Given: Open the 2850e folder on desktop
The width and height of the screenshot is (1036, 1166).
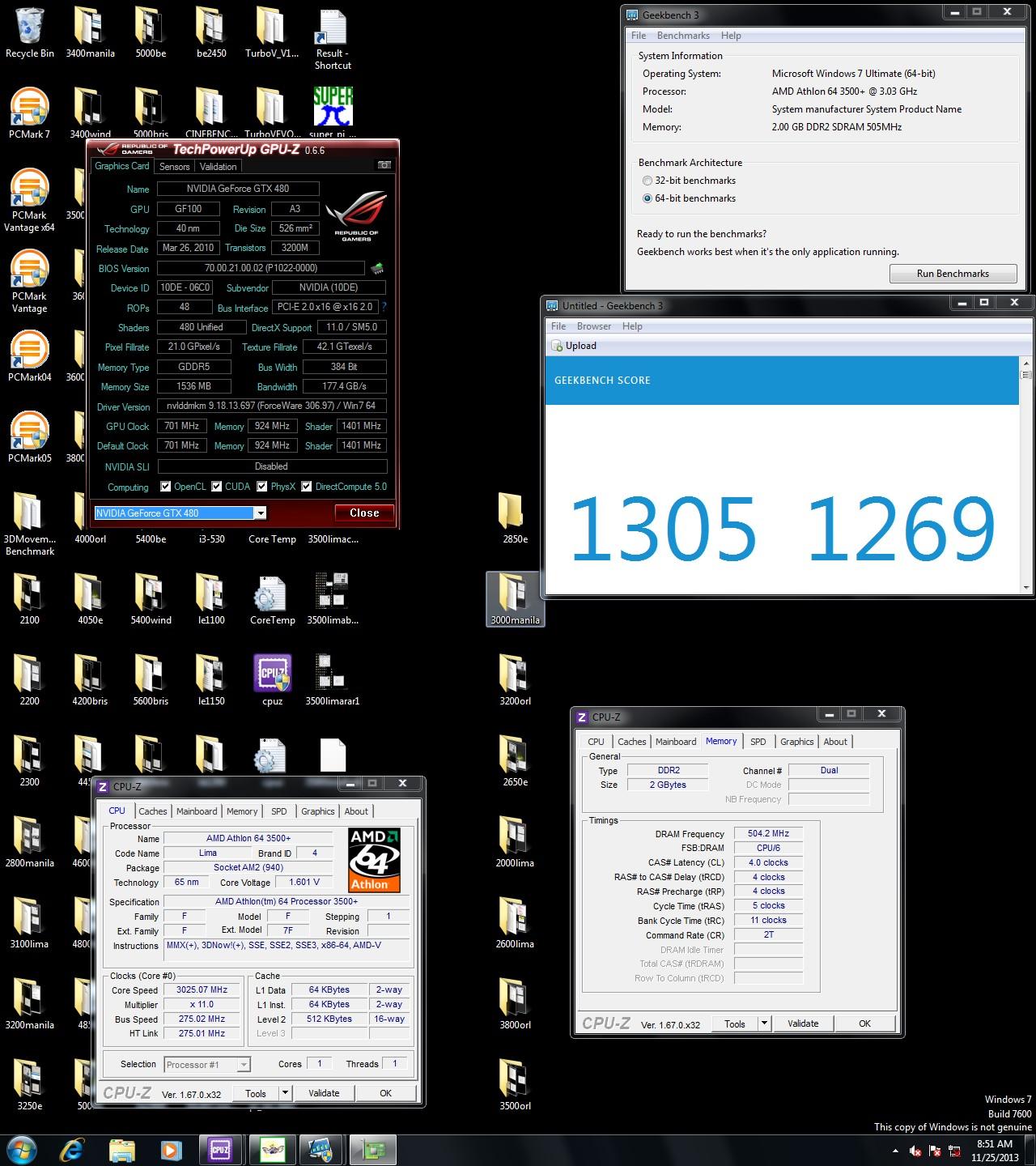Looking at the screenshot, I should click(x=515, y=518).
